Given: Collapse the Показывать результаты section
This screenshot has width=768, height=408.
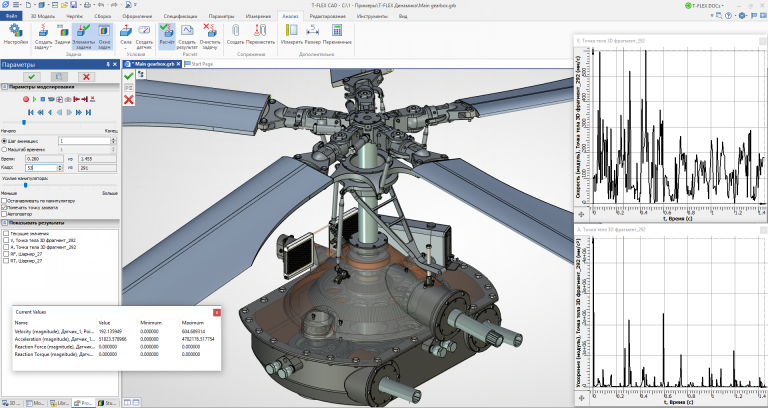Looking at the screenshot, I should pyautogui.click(x=5, y=221).
